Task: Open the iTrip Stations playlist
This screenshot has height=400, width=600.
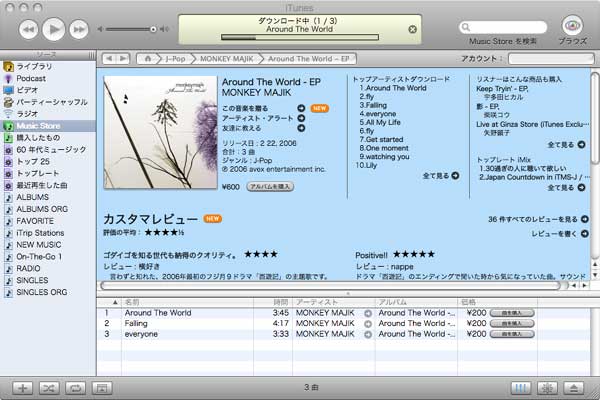Action: [x=48, y=233]
